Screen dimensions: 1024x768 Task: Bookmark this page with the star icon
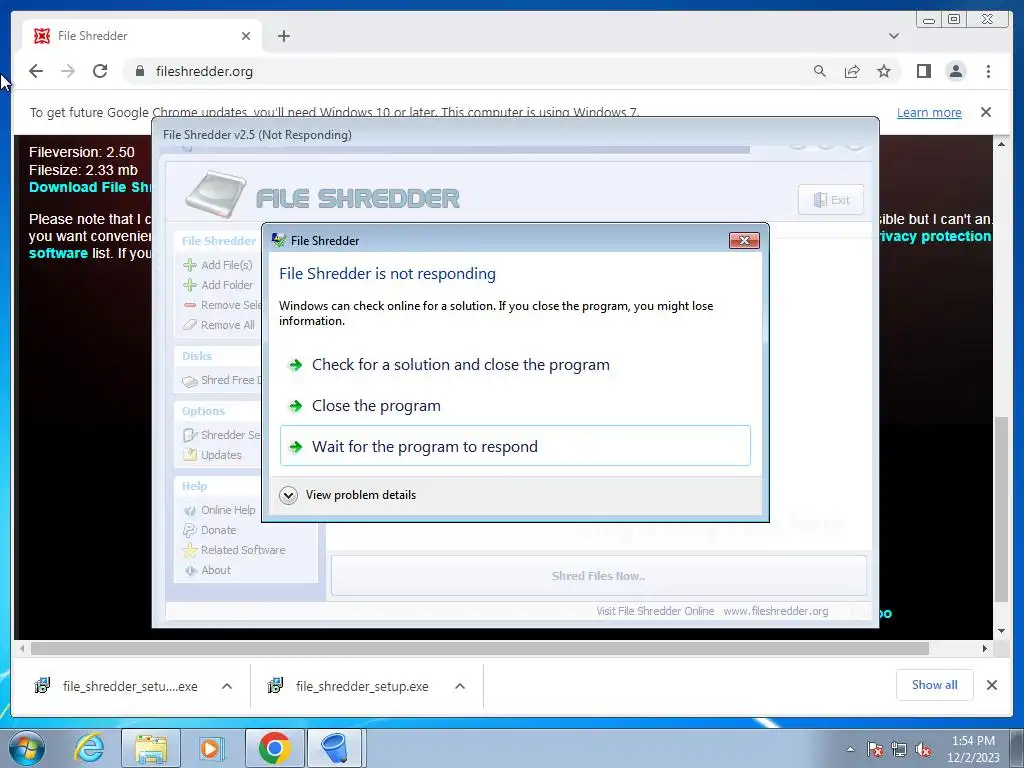tap(884, 71)
